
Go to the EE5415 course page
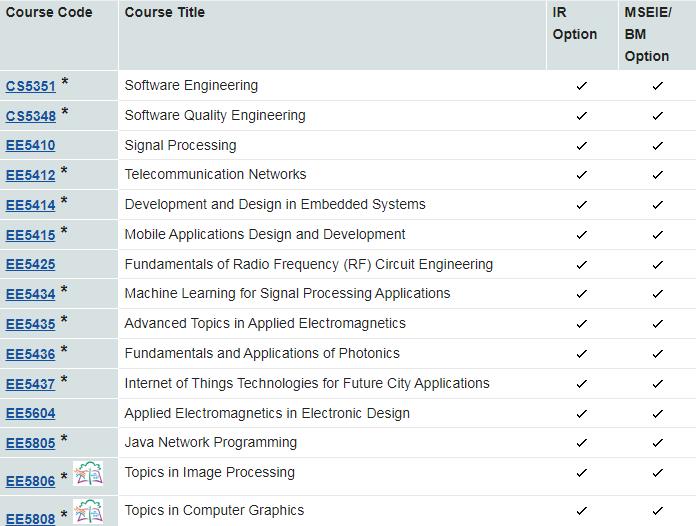coord(31,236)
